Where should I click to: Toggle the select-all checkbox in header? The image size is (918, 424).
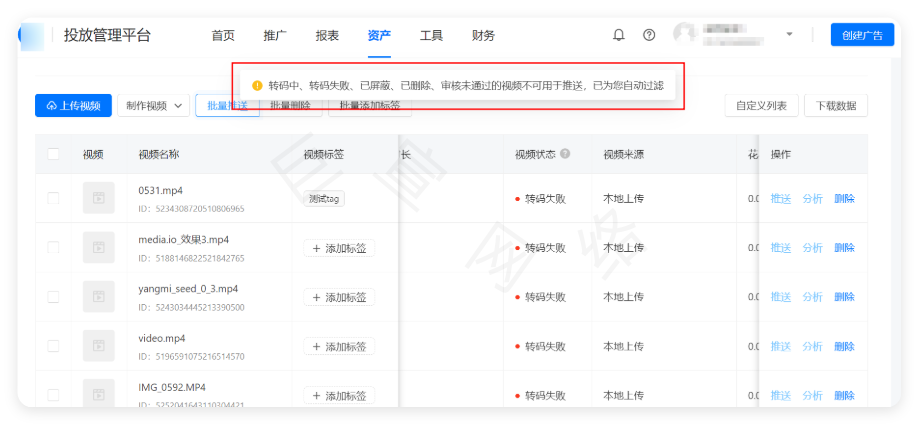(x=53, y=154)
